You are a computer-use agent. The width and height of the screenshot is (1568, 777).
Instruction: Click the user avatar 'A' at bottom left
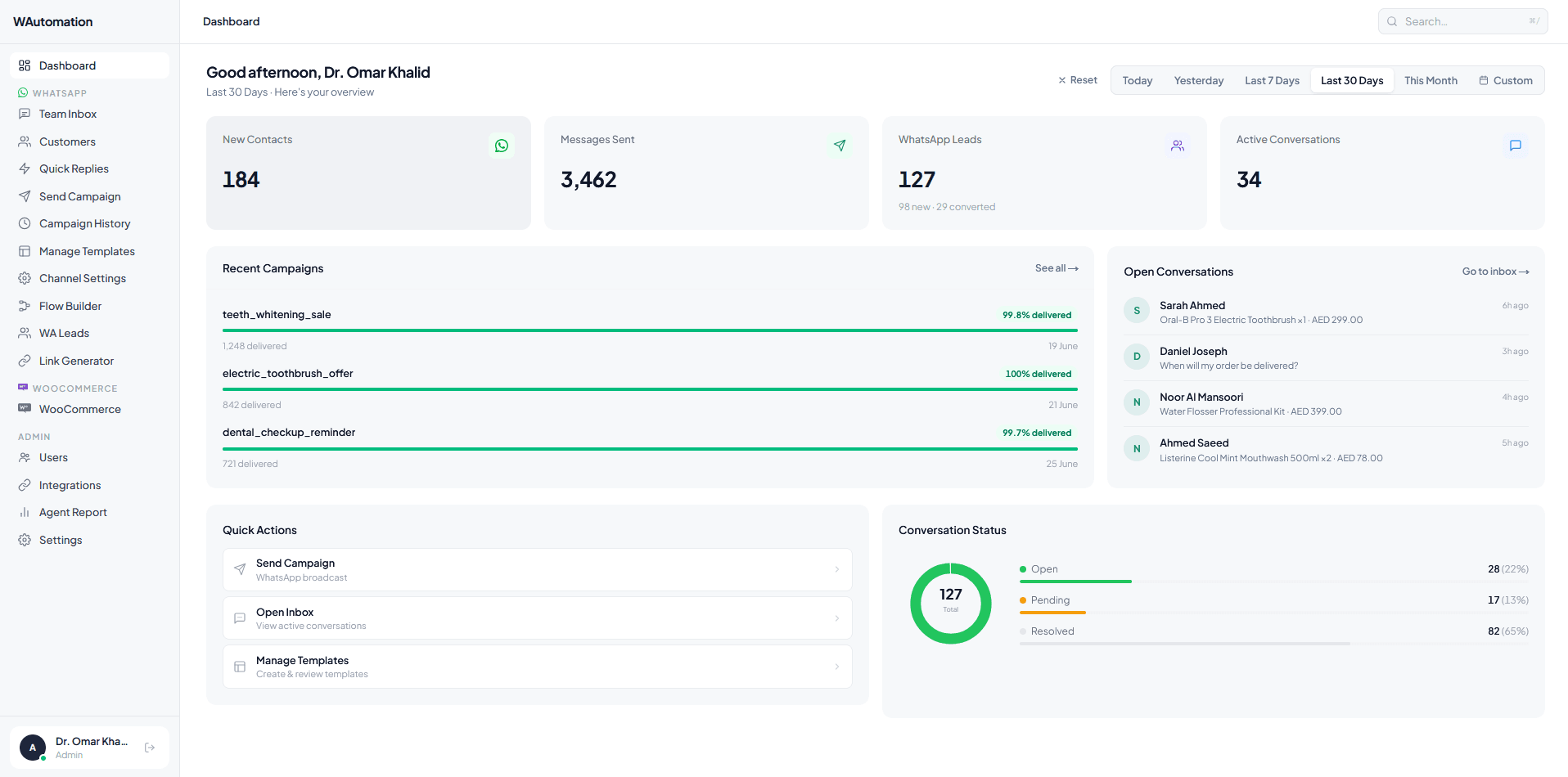[33, 748]
